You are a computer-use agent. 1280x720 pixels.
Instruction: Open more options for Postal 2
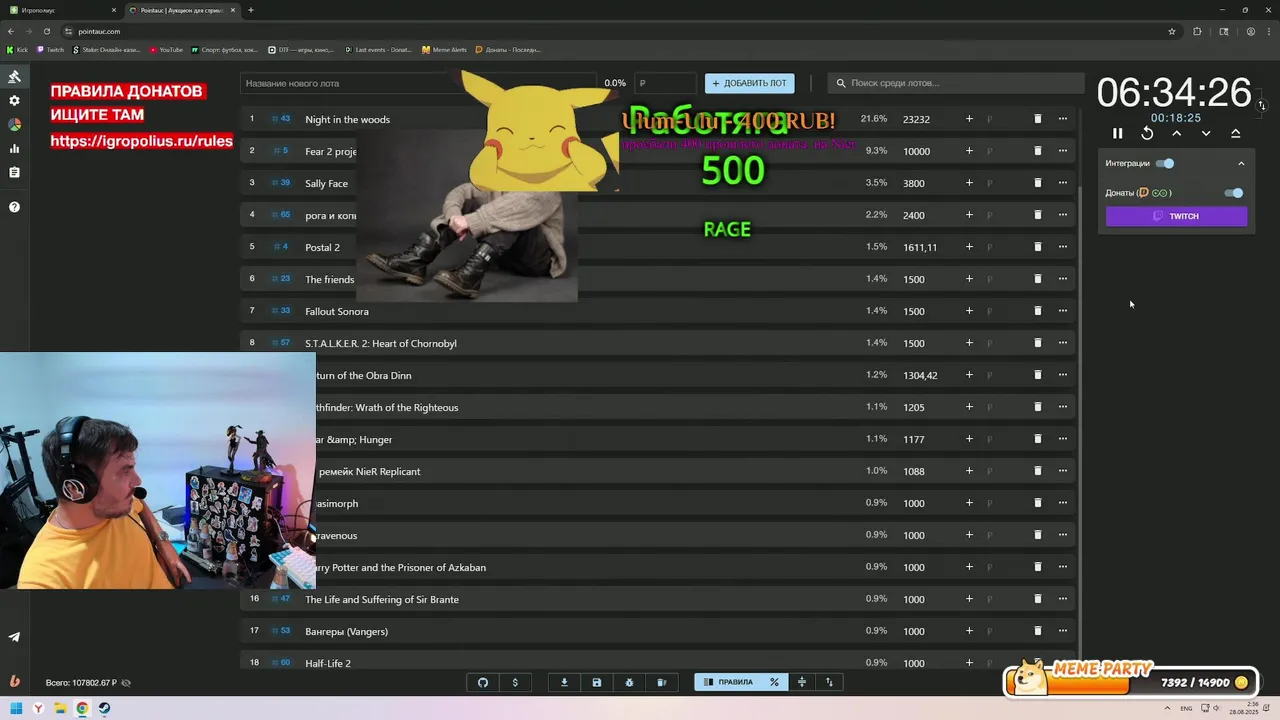(1063, 247)
